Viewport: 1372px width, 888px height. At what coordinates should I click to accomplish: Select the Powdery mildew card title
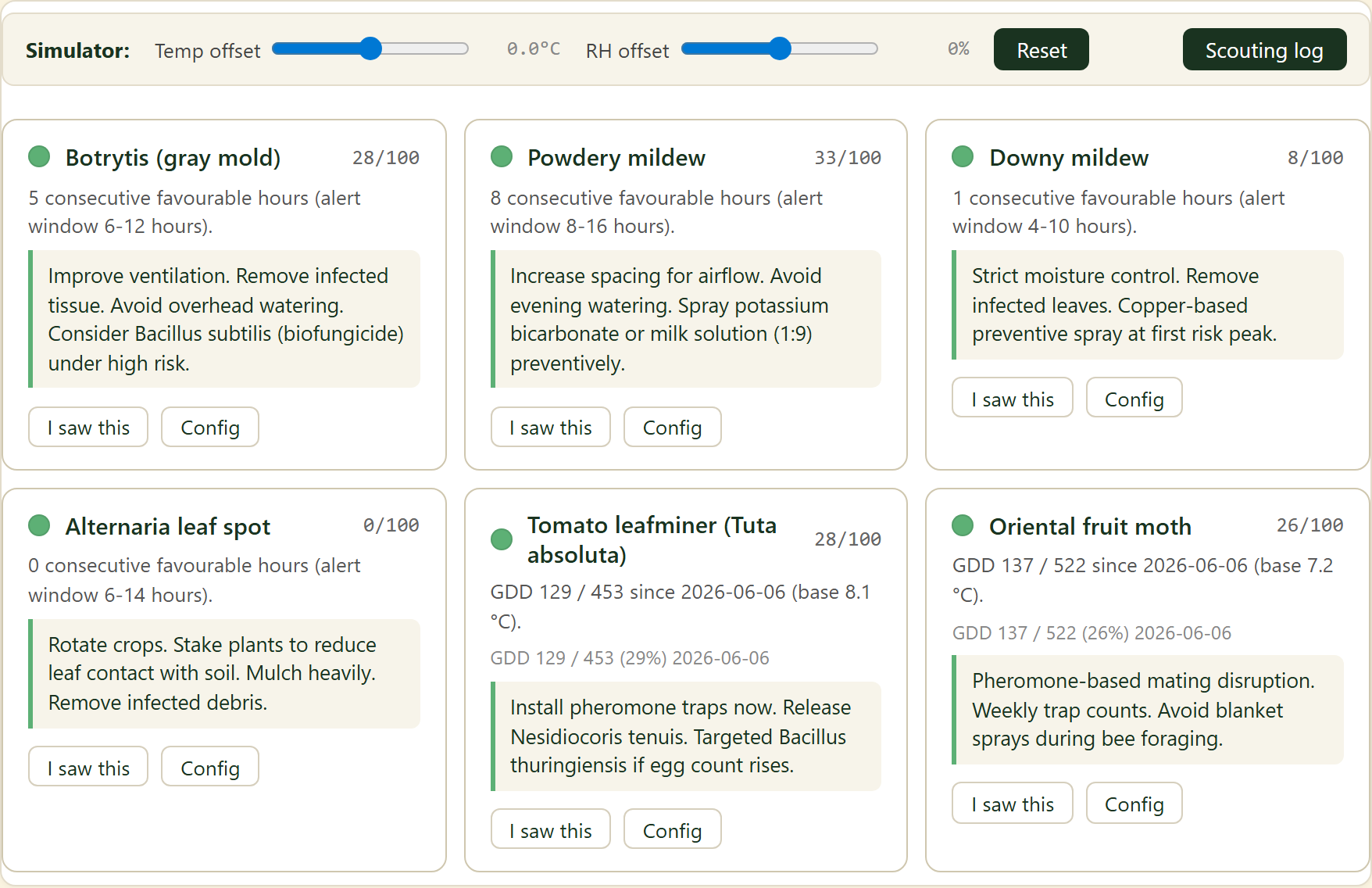[616, 157]
